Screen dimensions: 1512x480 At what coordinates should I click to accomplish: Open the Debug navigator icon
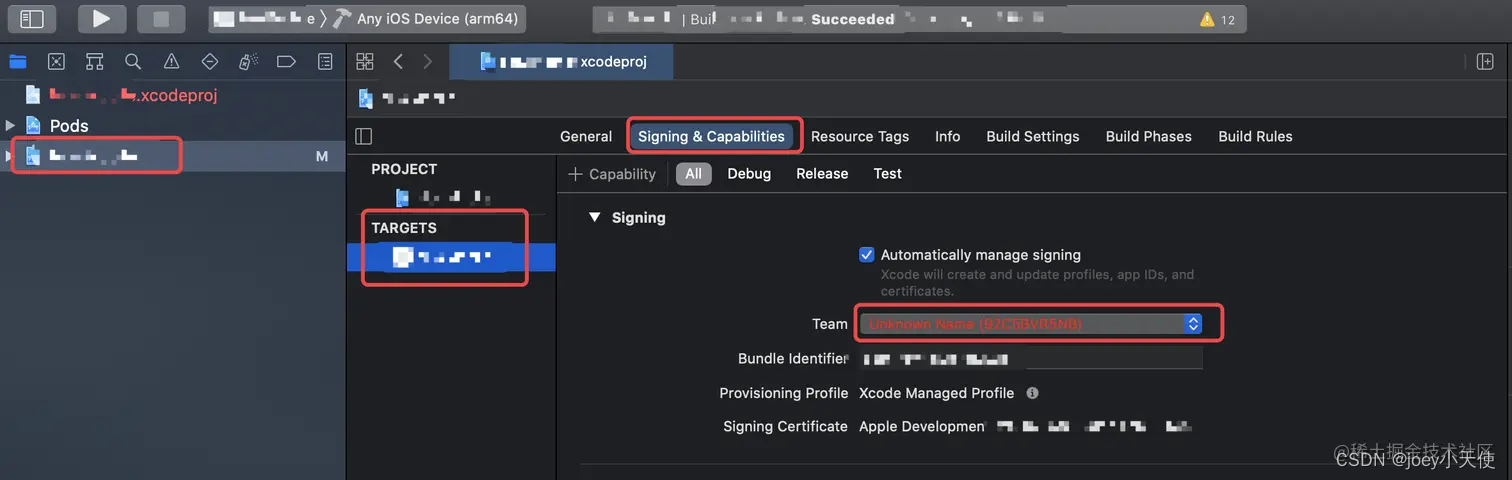248,62
